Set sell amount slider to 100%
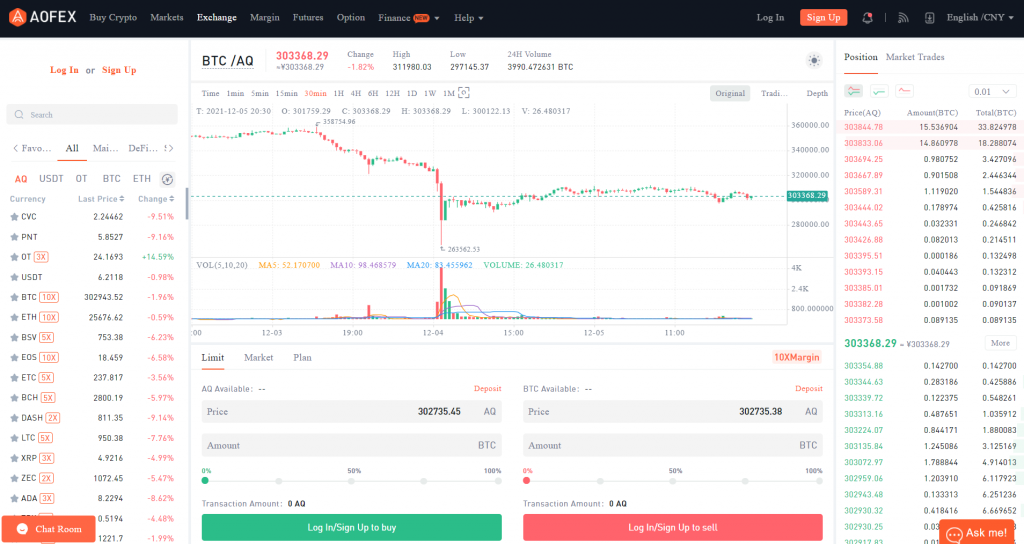 [819, 481]
